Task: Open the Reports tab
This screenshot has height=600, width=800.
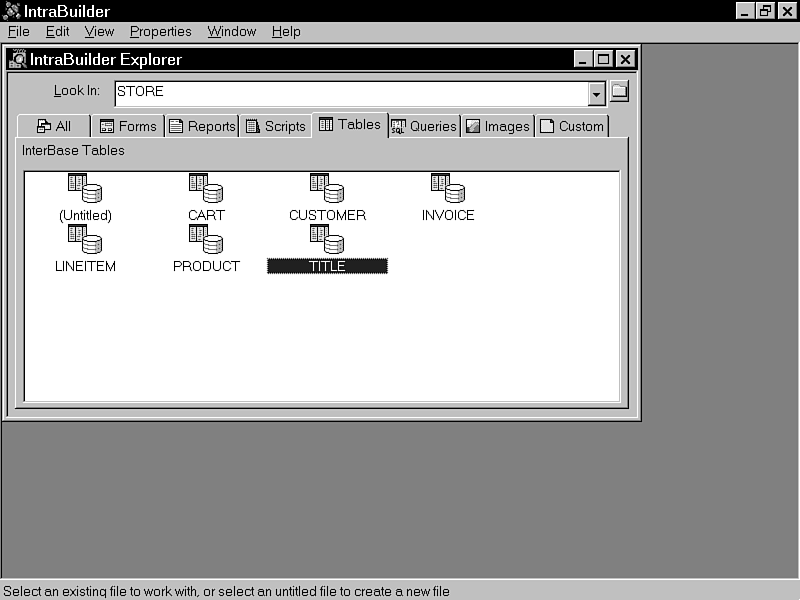Action: (x=202, y=126)
